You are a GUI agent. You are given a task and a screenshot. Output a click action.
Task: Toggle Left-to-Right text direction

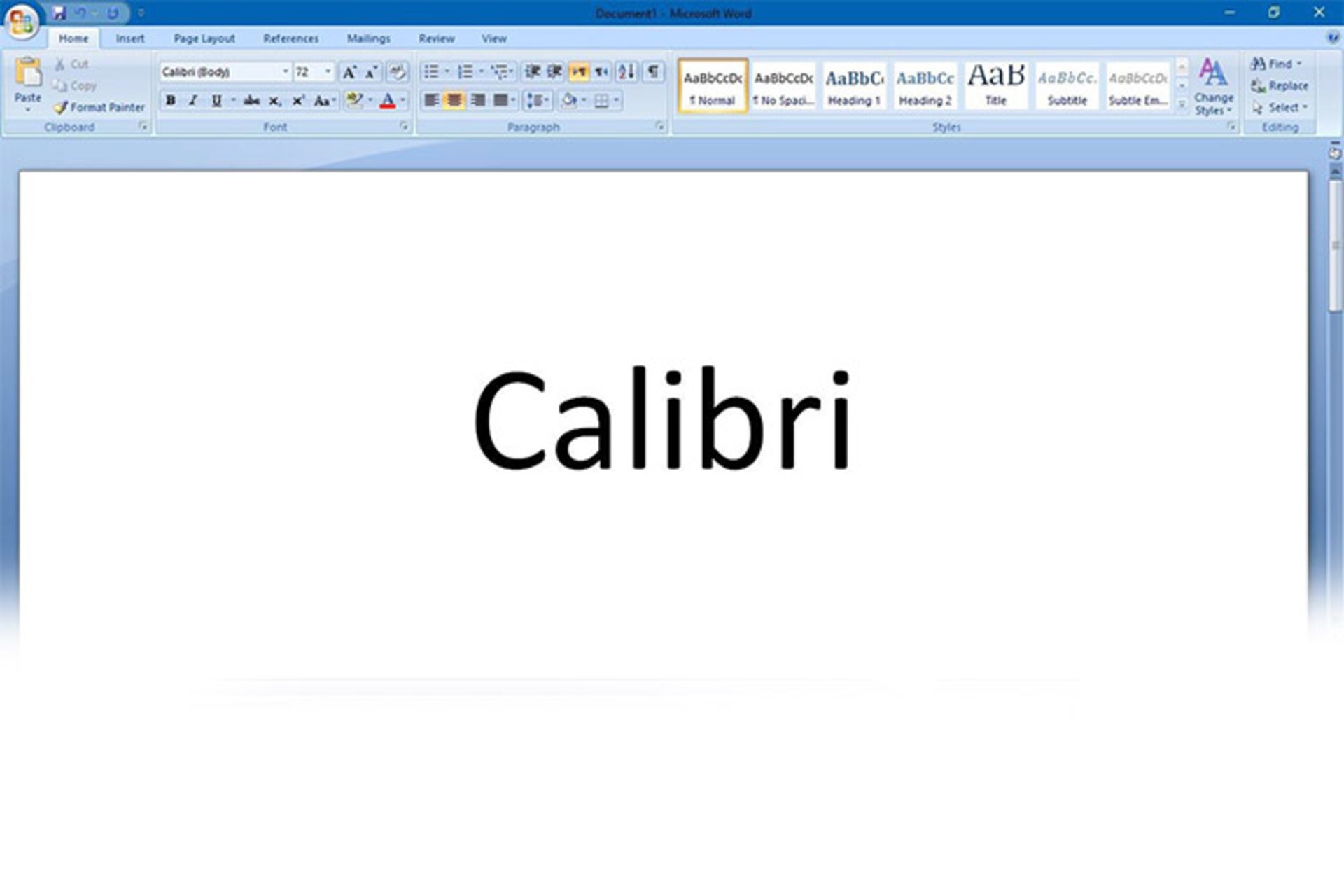[x=579, y=72]
